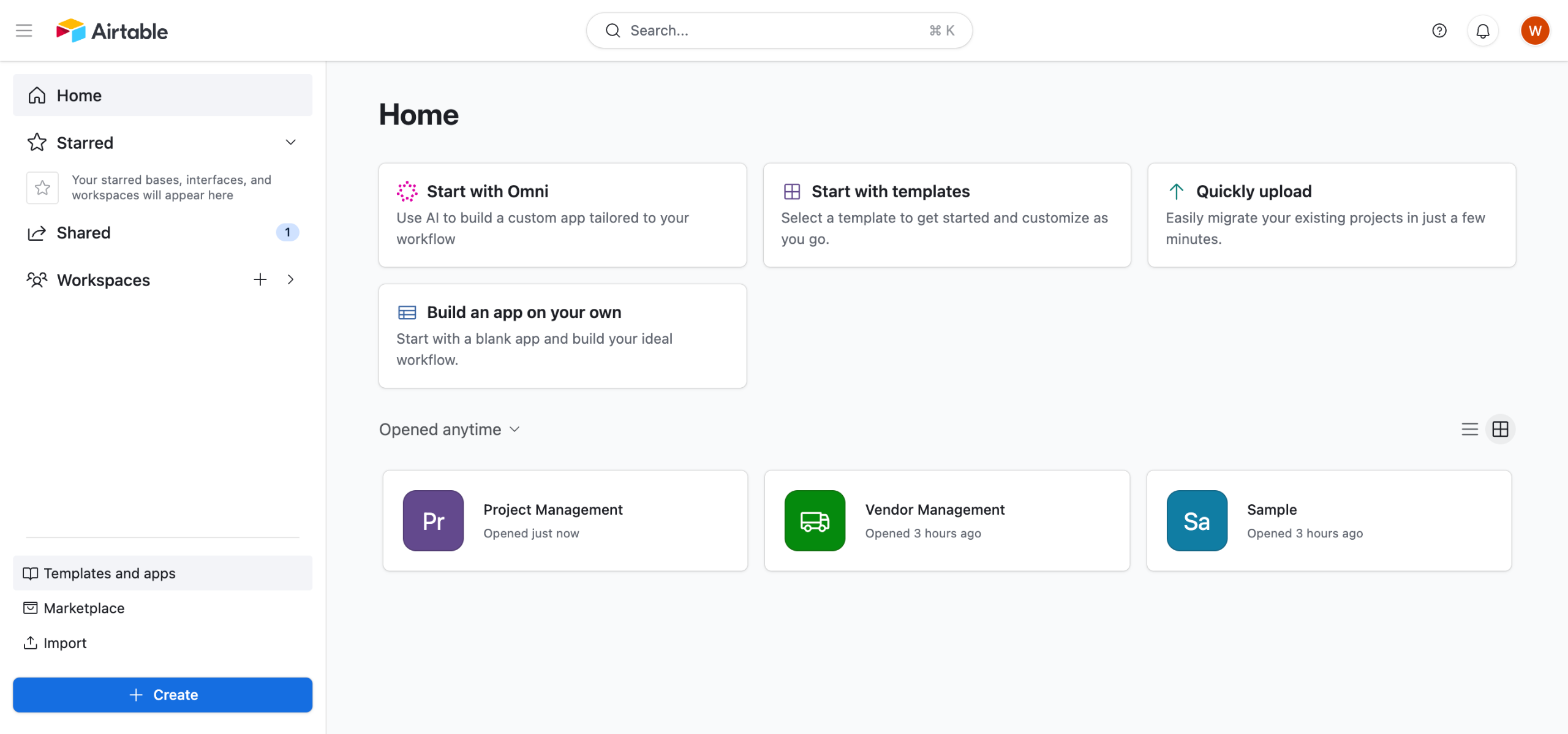
Task: Click the hamburger menu icon
Action: coord(24,30)
